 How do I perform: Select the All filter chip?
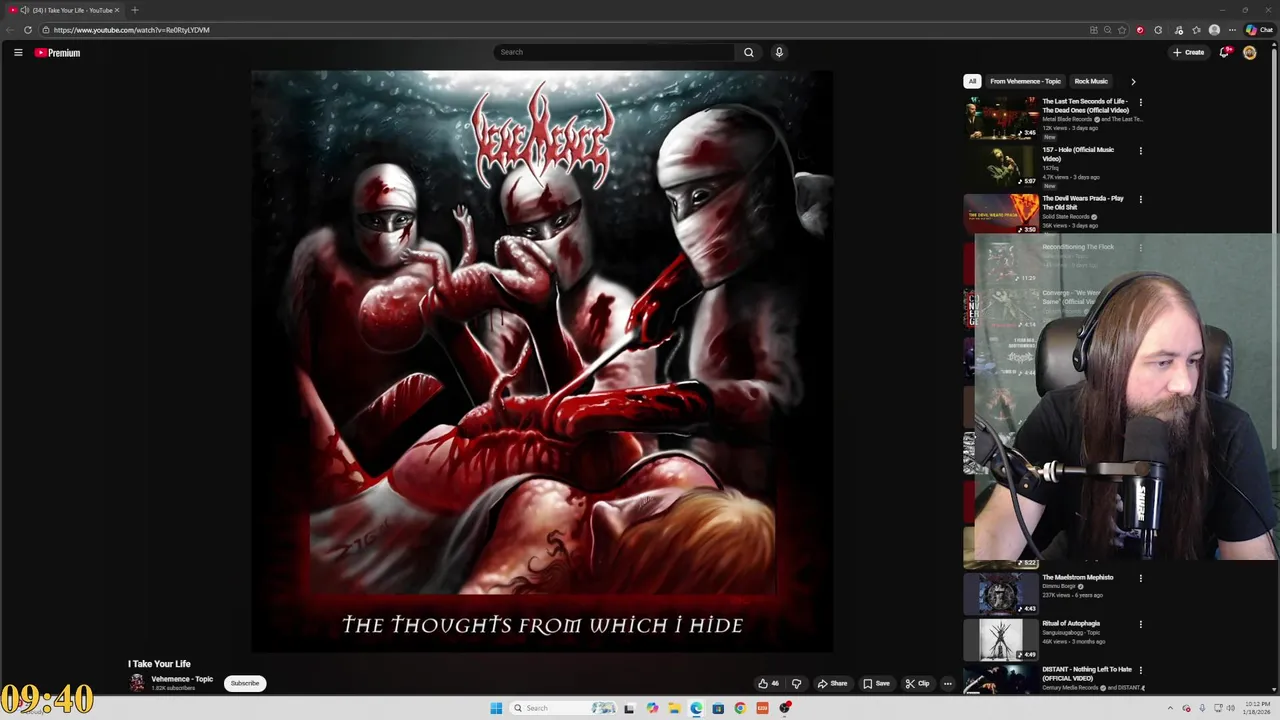(x=972, y=81)
